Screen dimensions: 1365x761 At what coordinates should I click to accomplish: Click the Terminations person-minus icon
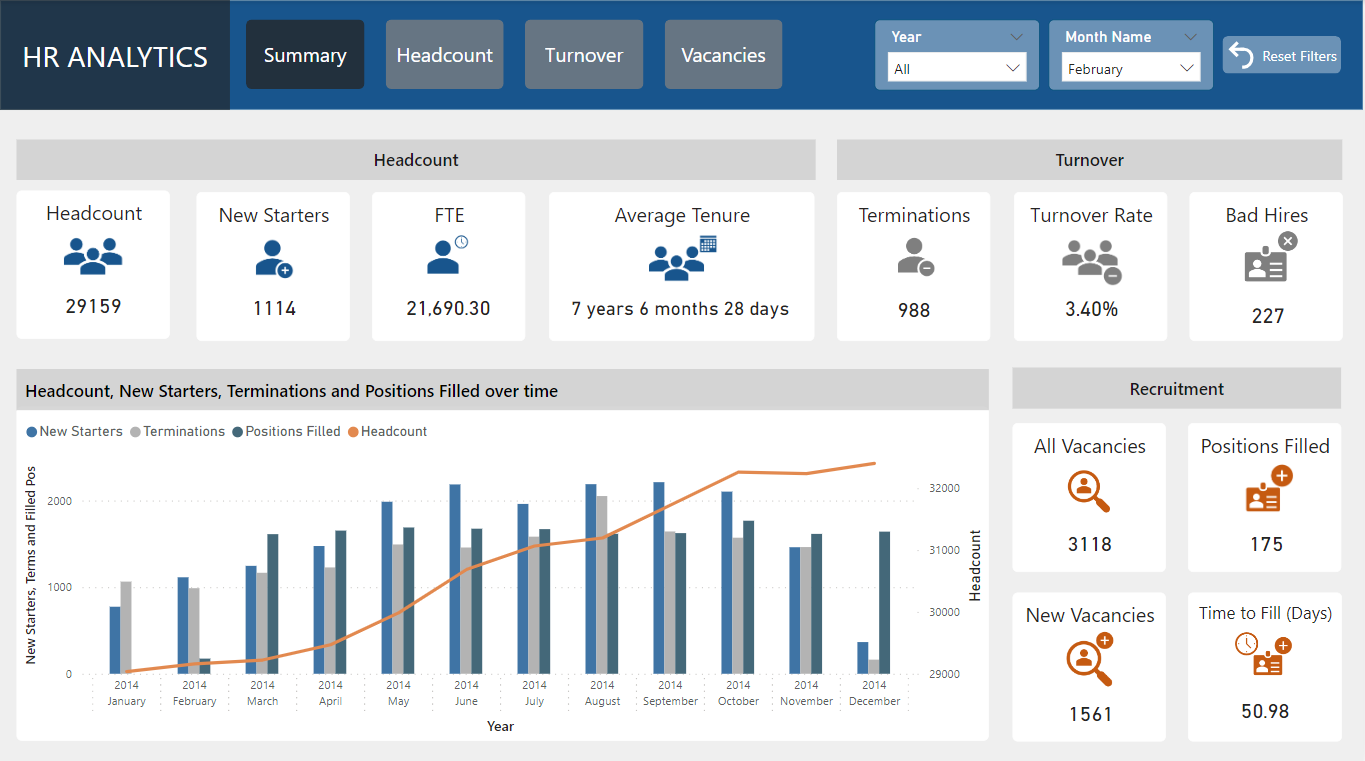(x=914, y=257)
